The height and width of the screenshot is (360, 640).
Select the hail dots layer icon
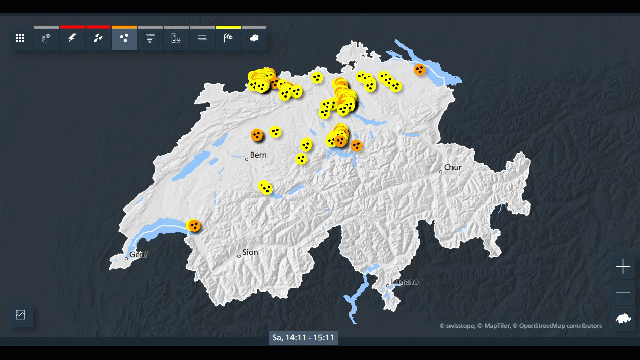coord(124,38)
